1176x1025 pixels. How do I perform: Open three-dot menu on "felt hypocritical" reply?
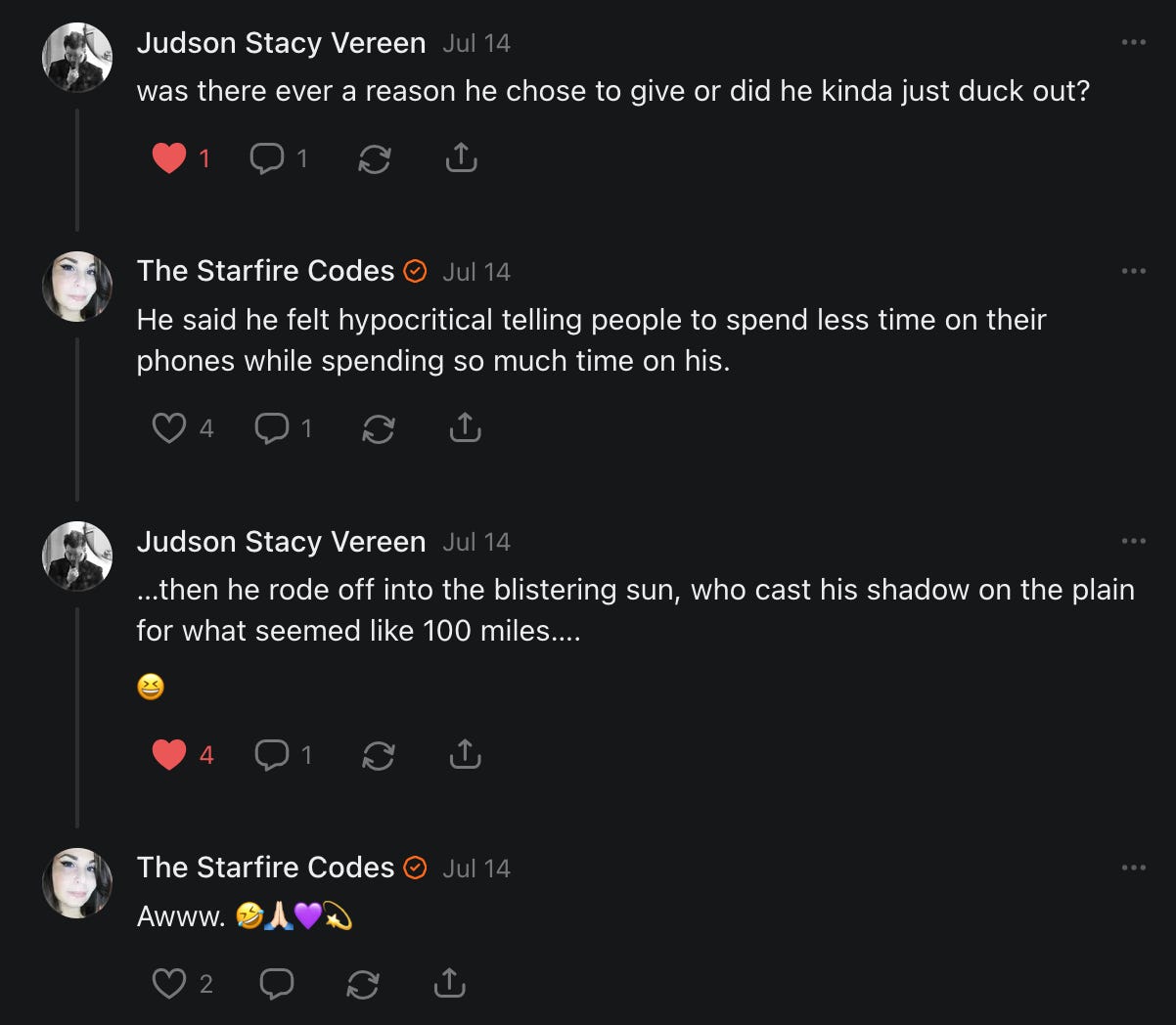pos(1133,271)
